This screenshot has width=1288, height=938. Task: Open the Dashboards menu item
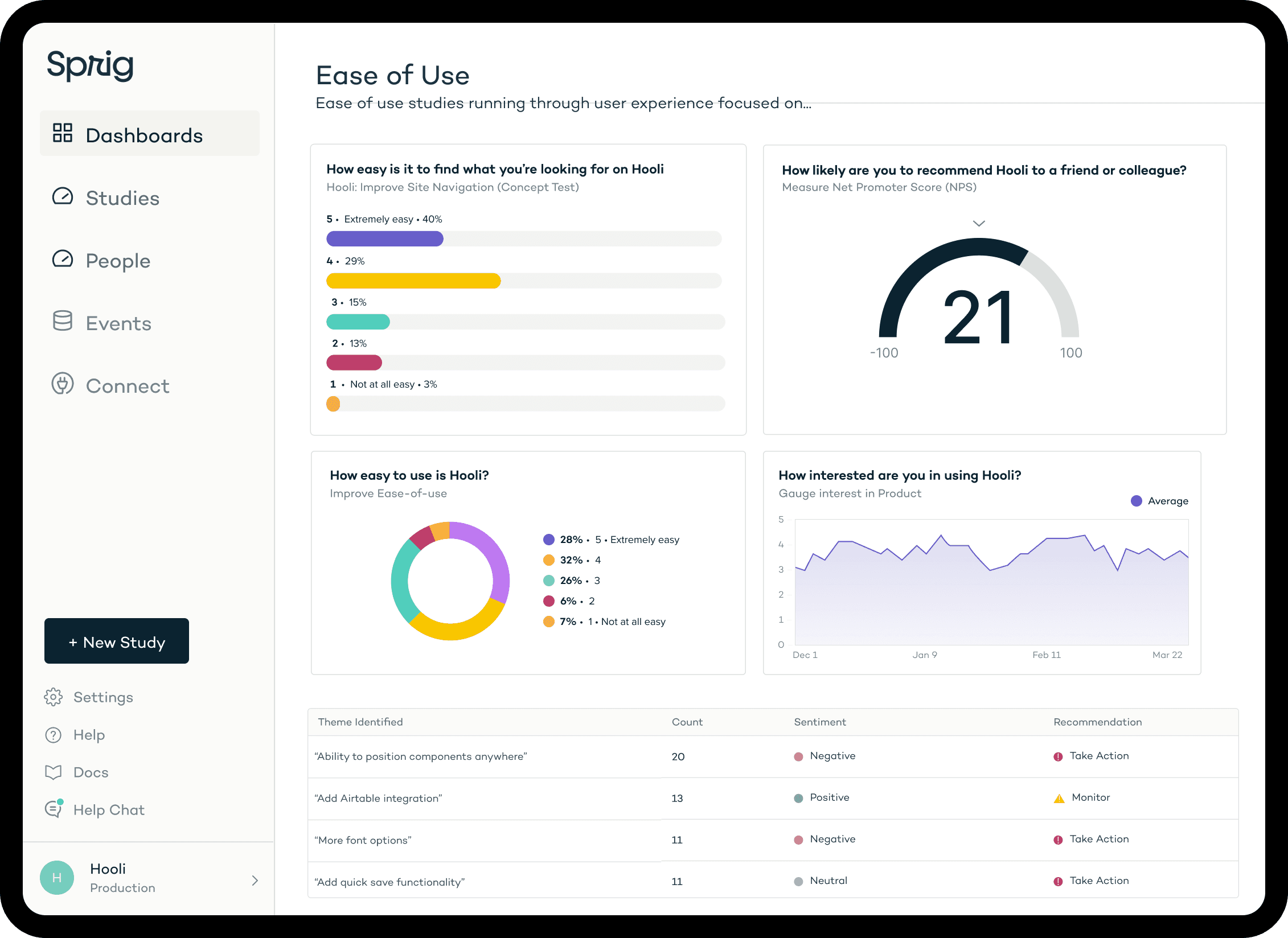(150, 133)
